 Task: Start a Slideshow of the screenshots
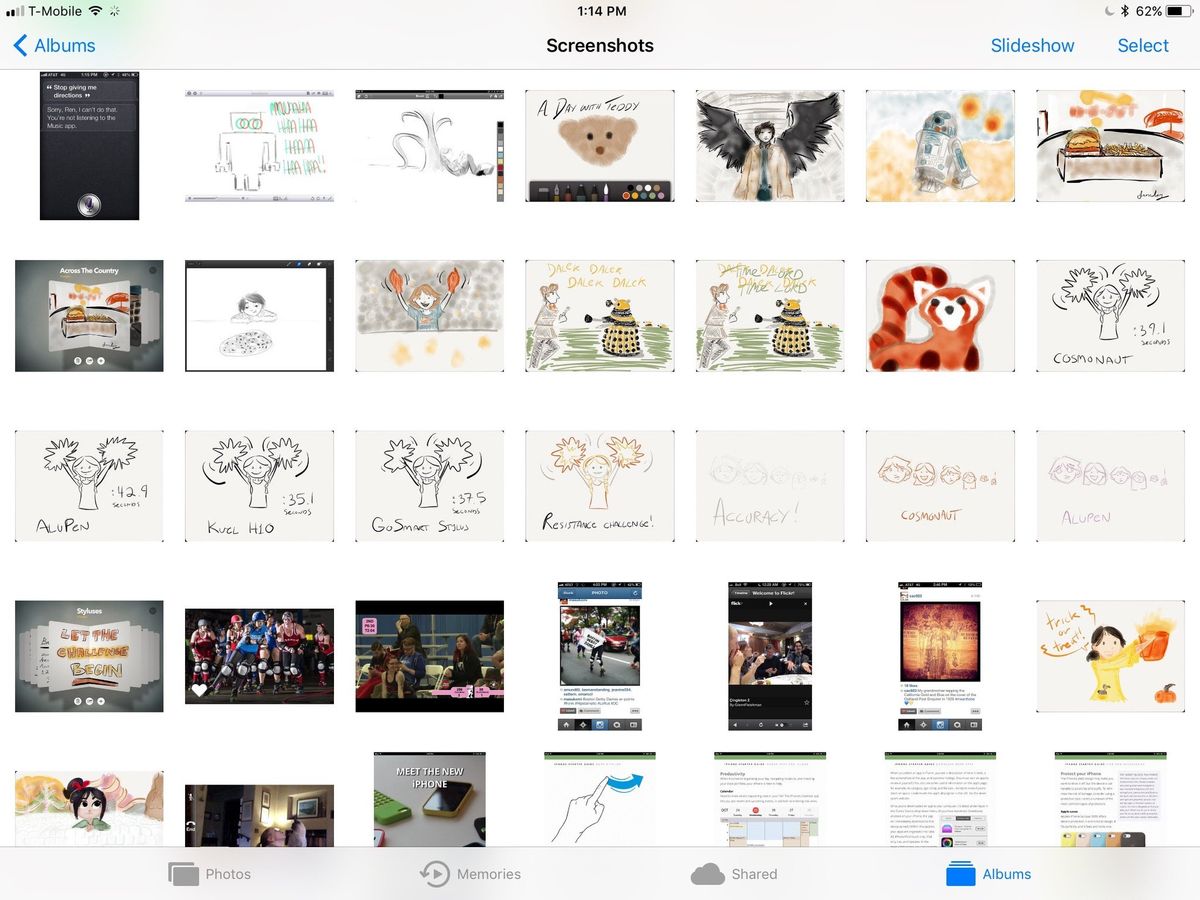point(1033,45)
